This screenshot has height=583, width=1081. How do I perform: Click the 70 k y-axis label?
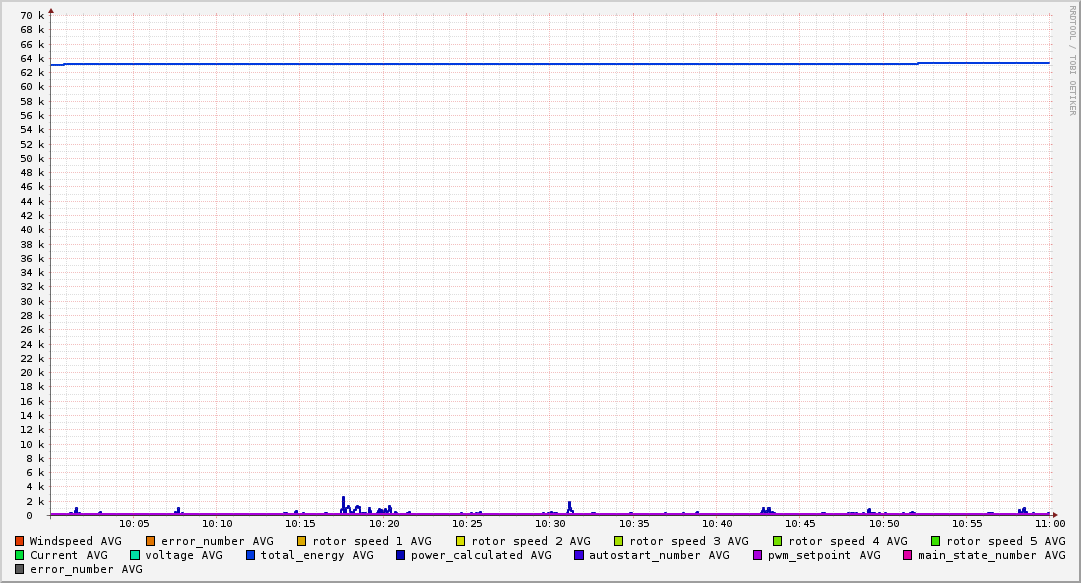coord(32,16)
